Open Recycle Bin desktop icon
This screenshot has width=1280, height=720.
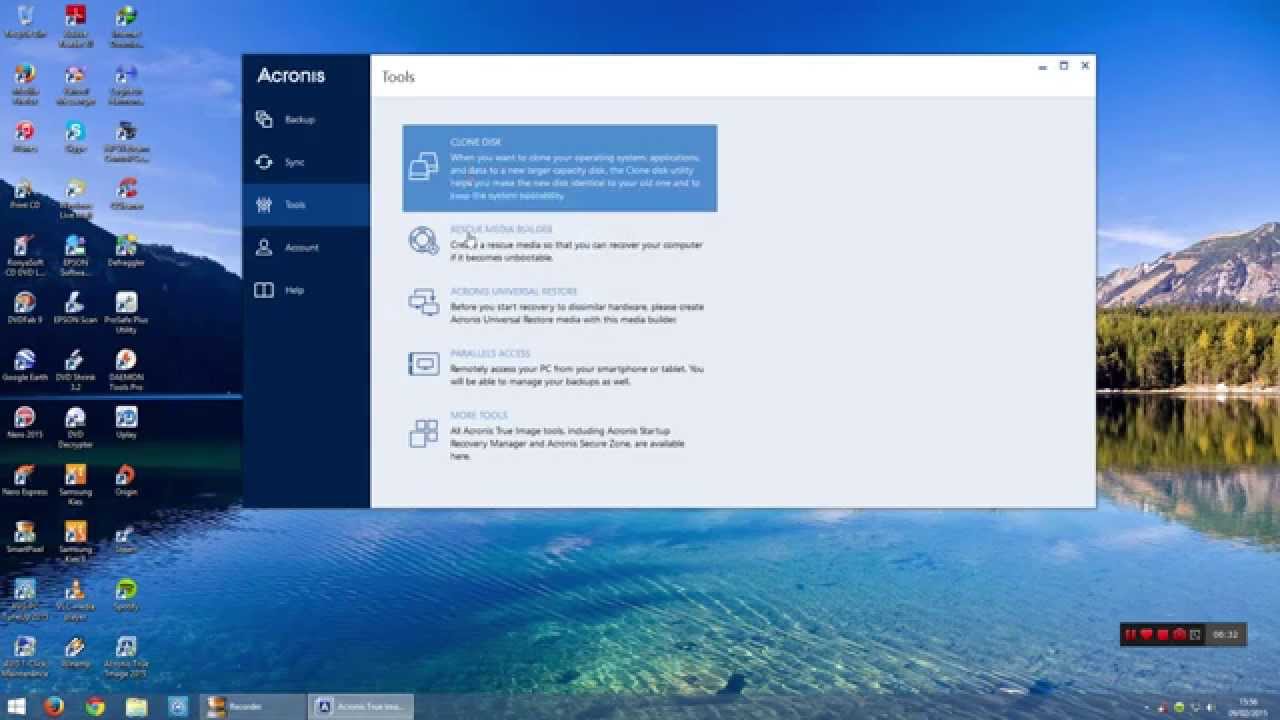[25, 22]
